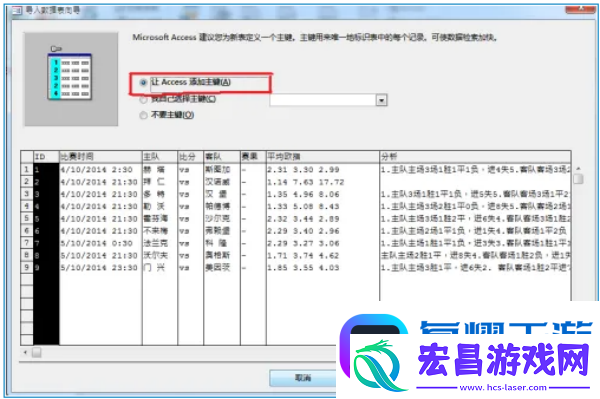
Task: Click the 平均欧指 column header
Action: click(x=323, y=156)
